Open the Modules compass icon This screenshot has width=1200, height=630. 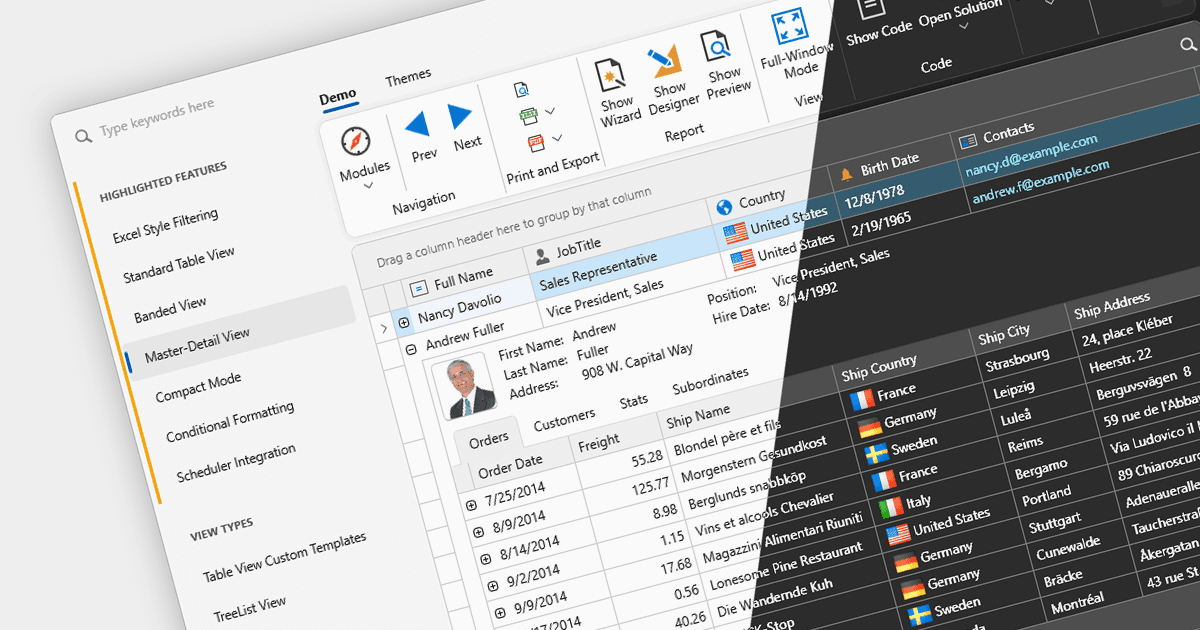[356, 143]
